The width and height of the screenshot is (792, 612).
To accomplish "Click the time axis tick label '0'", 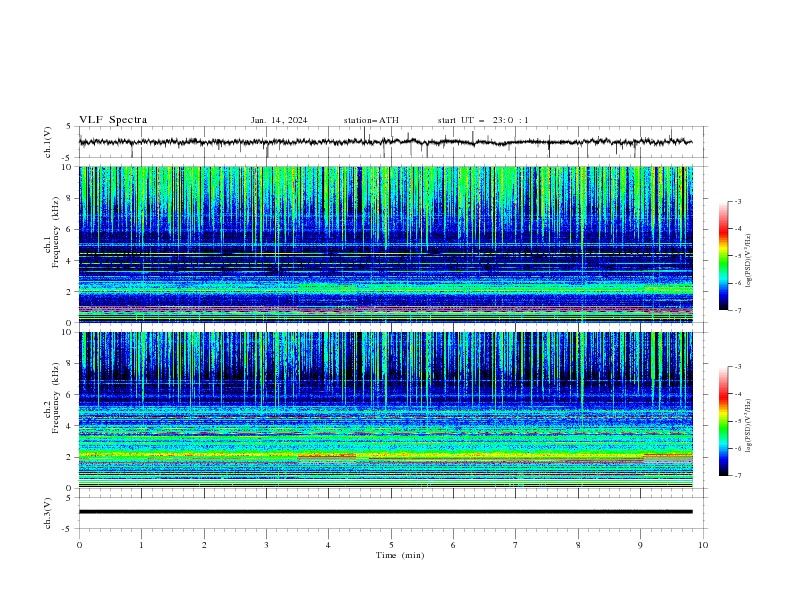I will tap(79, 545).
